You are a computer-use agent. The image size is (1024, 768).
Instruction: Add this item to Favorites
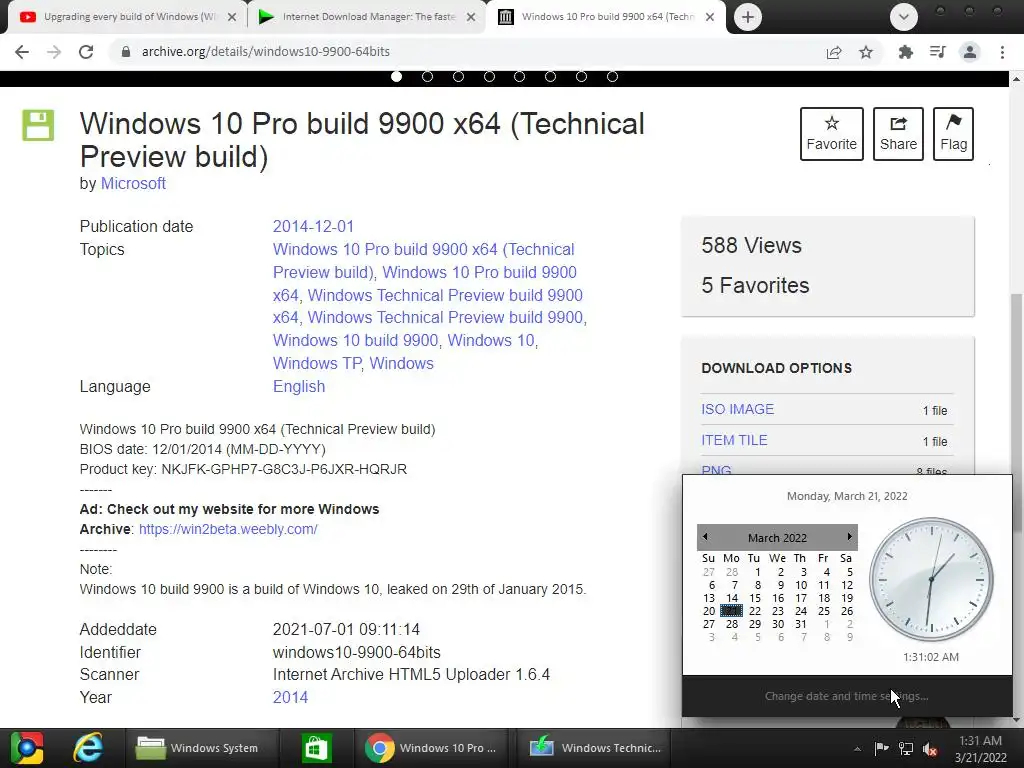coord(831,134)
